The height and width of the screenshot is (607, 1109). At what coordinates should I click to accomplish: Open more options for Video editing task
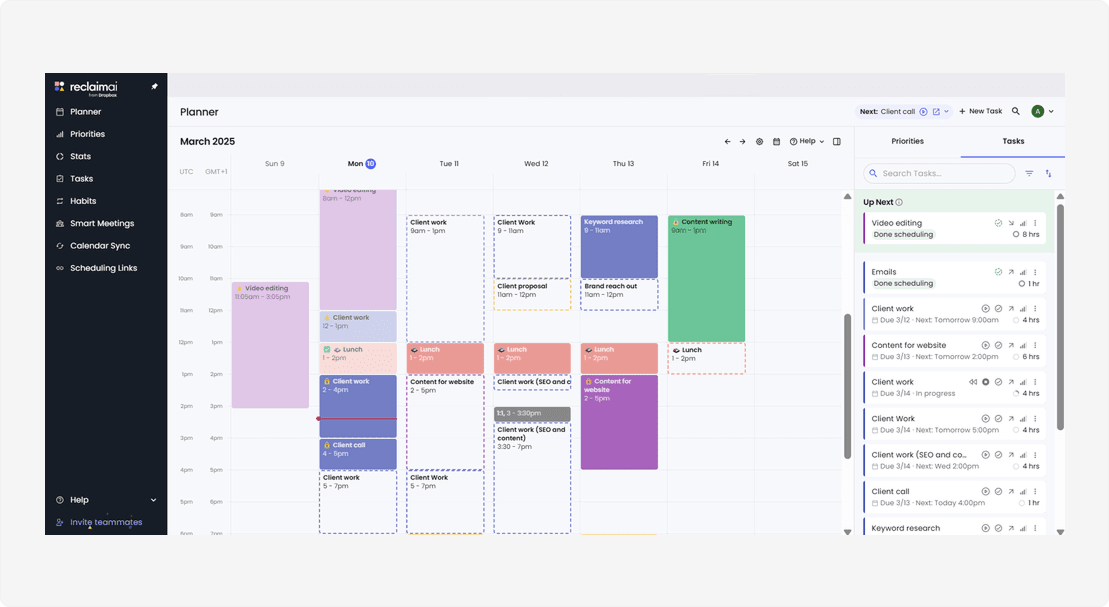click(x=1035, y=223)
